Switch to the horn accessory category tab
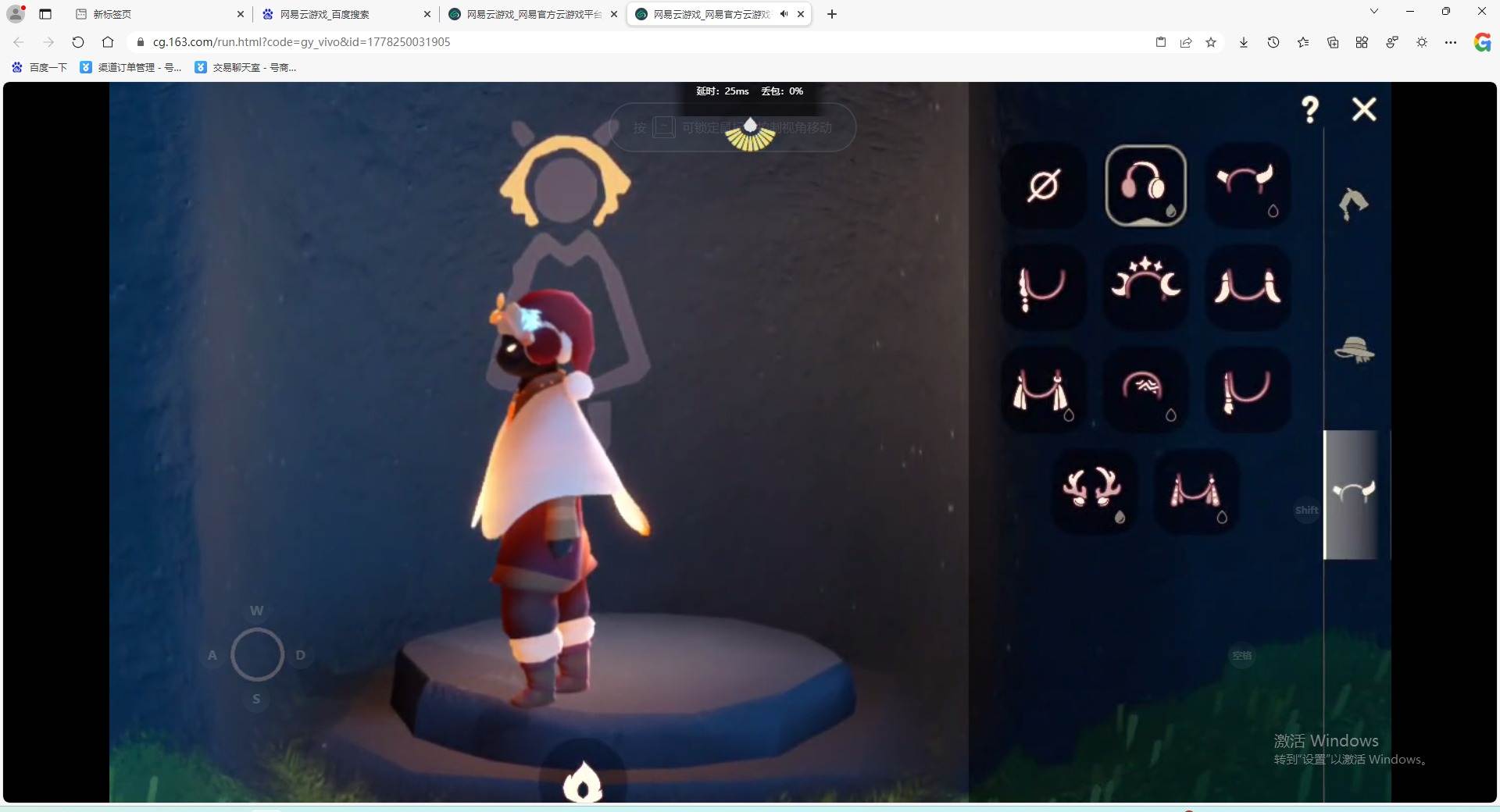The height and width of the screenshot is (812, 1500). coord(1354,493)
